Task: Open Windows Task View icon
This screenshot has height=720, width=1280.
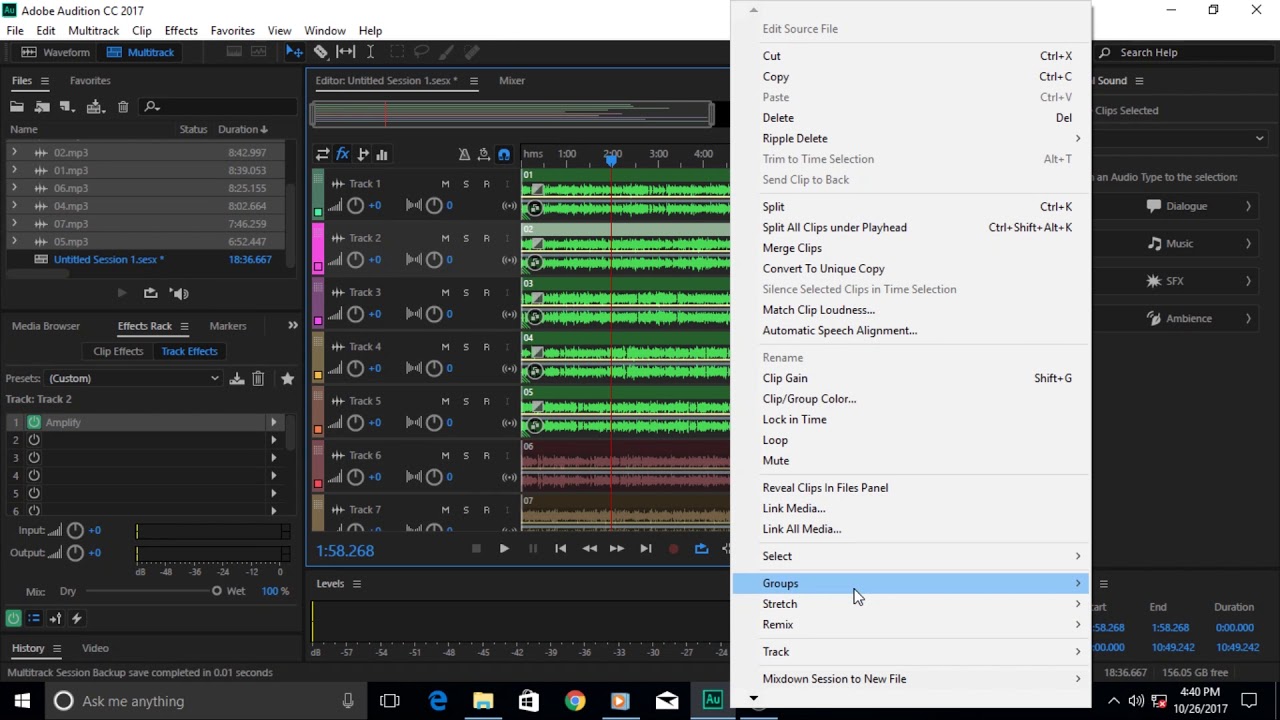Action: pos(390,701)
